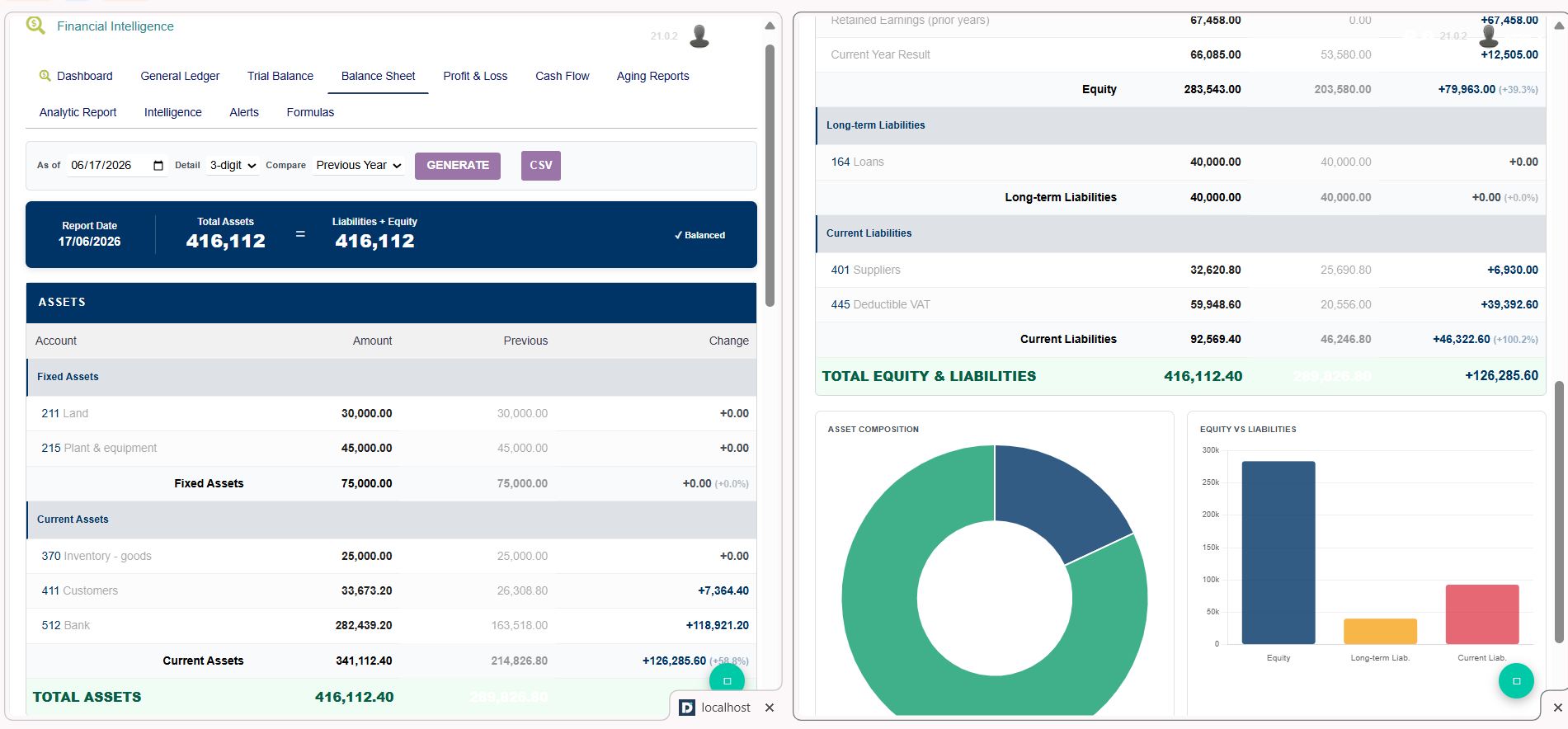
Task: Close the localhost popup
Action: (770, 708)
